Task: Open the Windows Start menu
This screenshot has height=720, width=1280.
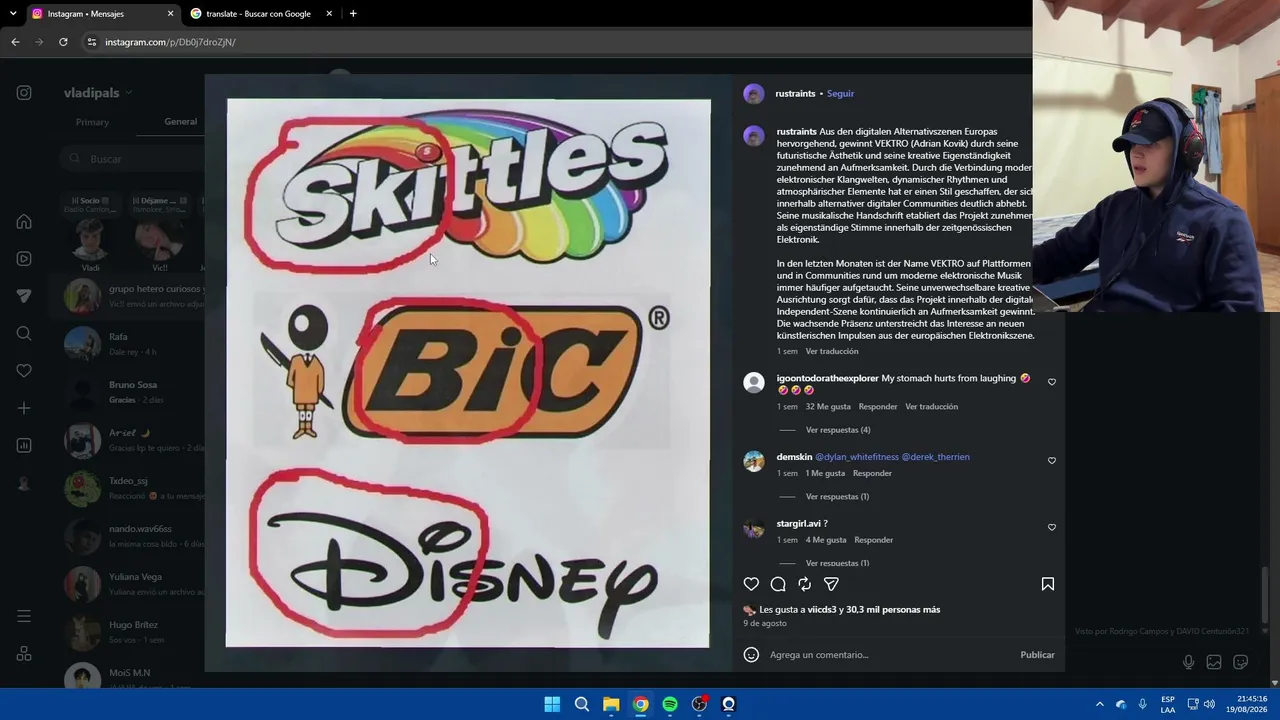Action: click(x=552, y=704)
